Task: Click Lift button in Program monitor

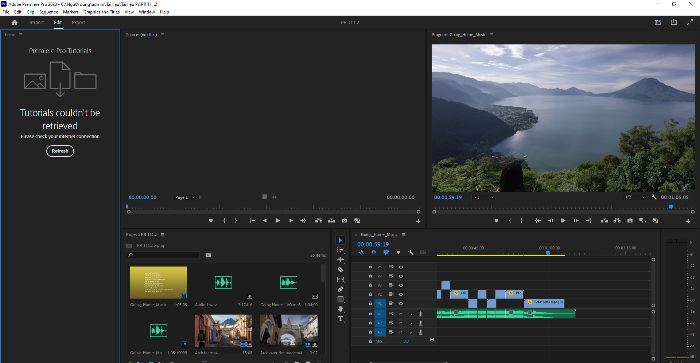Action: click(x=604, y=221)
